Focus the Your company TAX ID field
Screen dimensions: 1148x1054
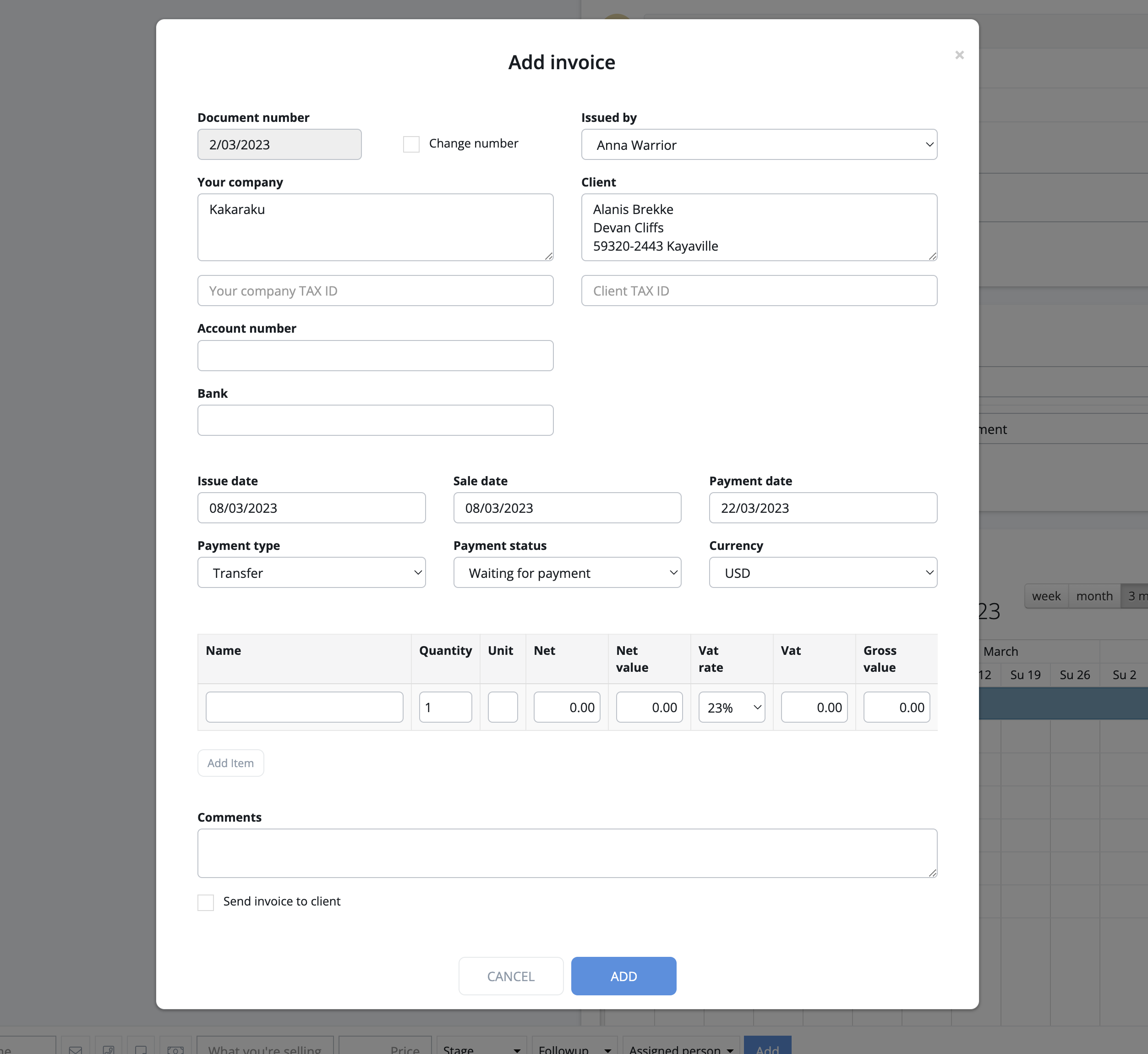(x=375, y=291)
